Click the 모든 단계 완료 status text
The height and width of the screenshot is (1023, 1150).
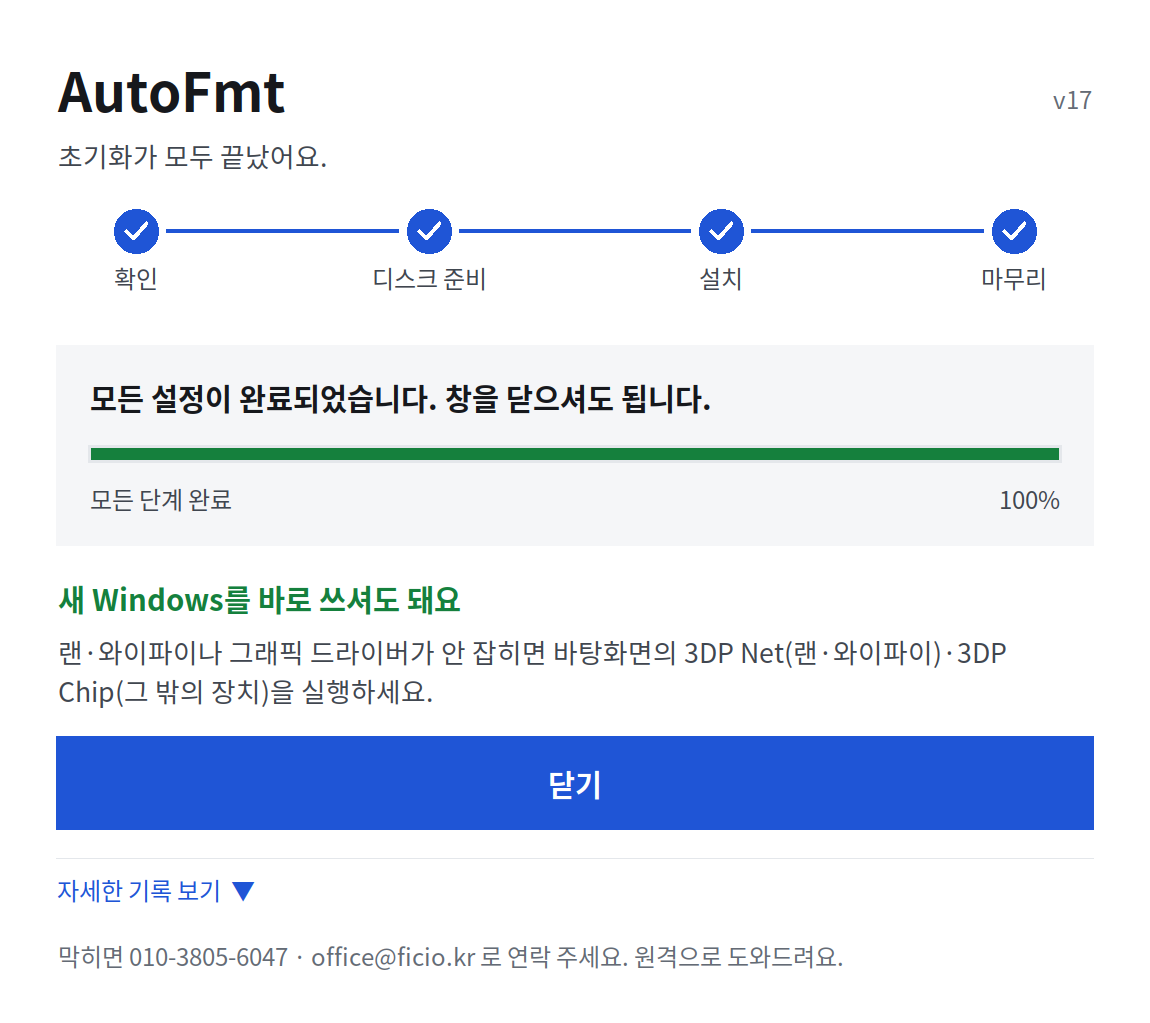pos(161,500)
